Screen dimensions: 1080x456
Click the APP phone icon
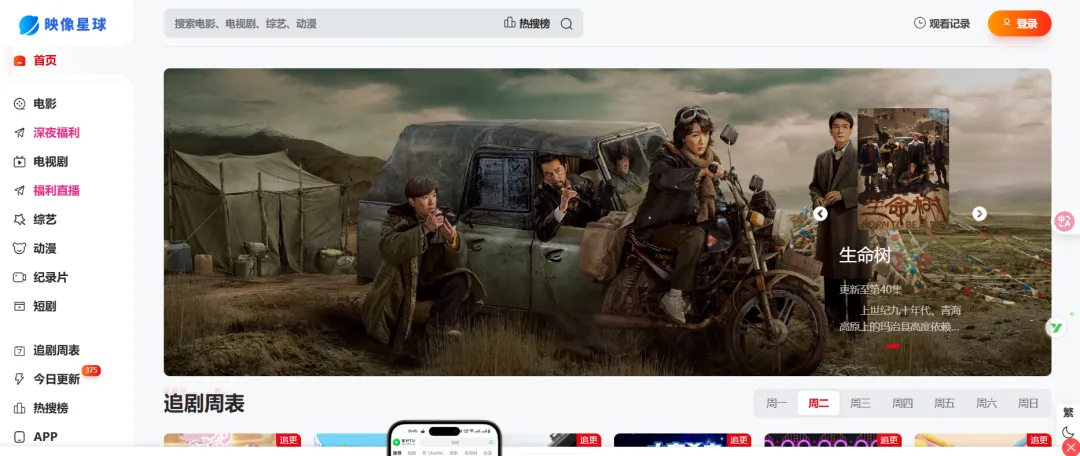pyautogui.click(x=19, y=437)
